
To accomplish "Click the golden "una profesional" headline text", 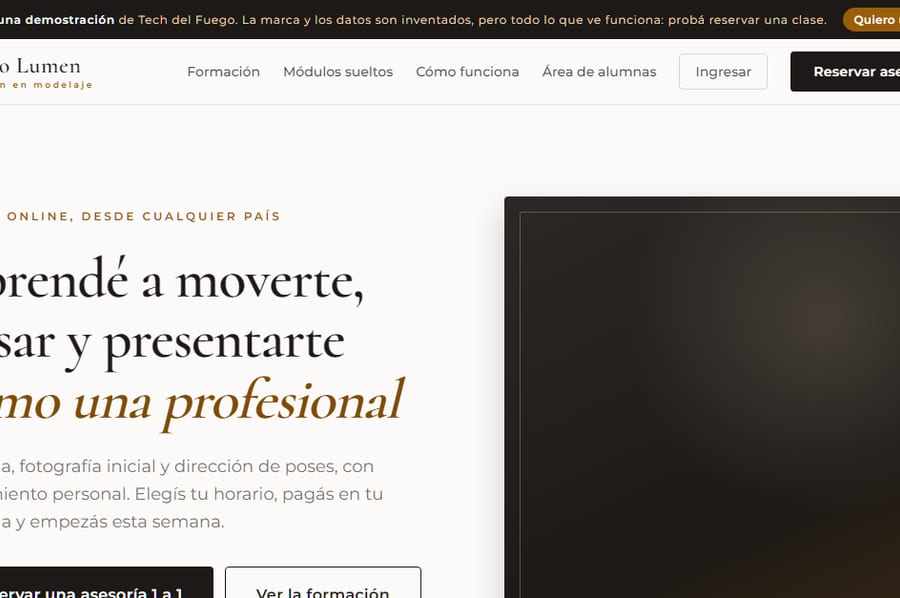I will (239, 402).
